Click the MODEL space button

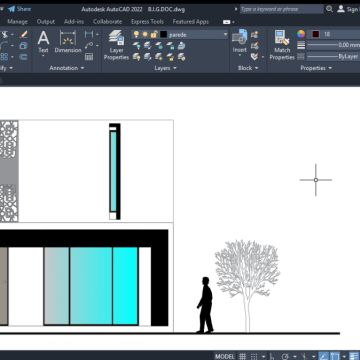[x=225, y=356]
